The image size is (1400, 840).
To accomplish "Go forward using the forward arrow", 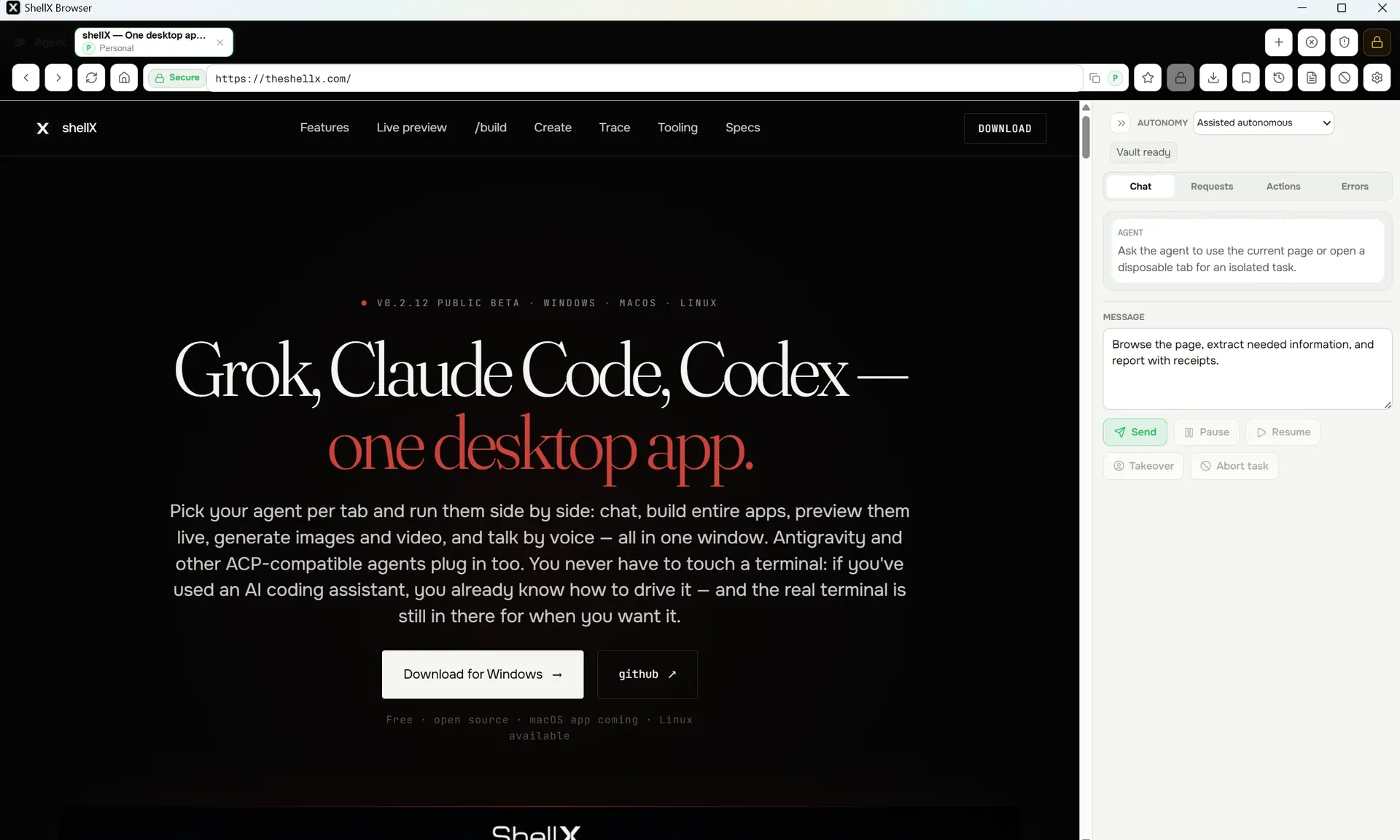I will click(58, 78).
